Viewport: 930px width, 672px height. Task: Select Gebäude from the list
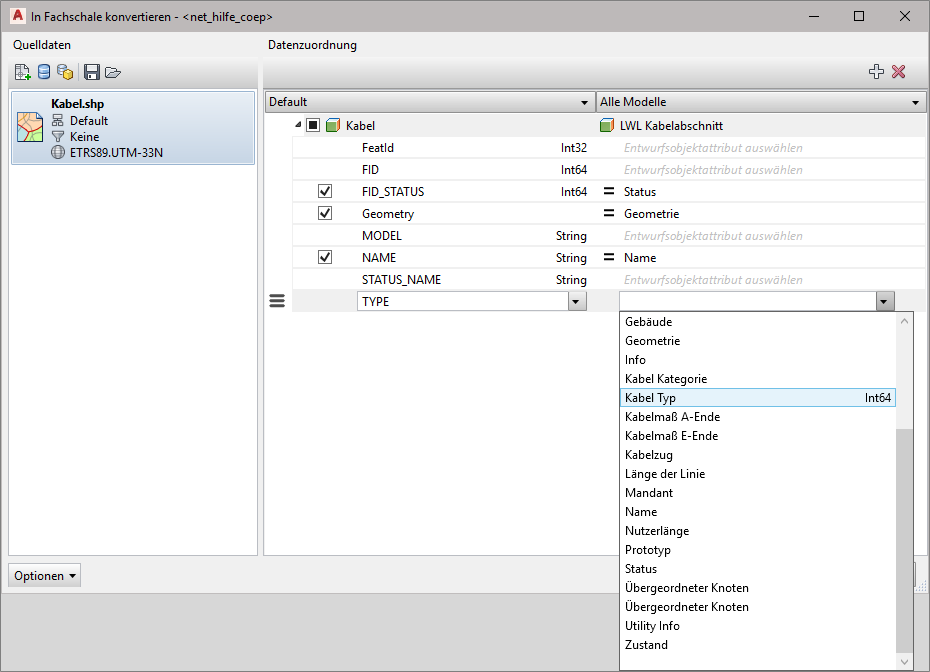pos(757,321)
